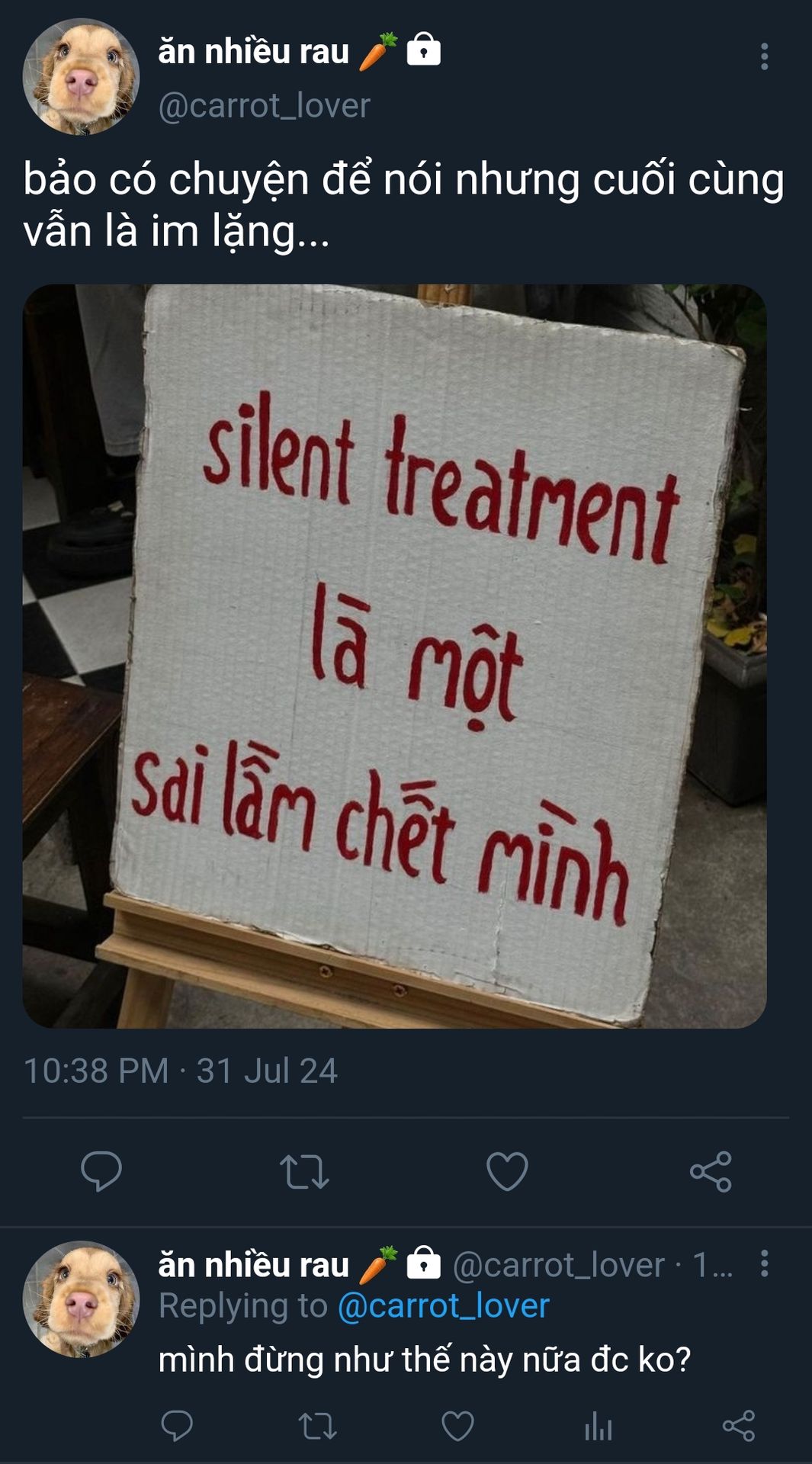Open the reply tweet's three-dot options menu
This screenshot has width=812, height=1464.
764,1264
